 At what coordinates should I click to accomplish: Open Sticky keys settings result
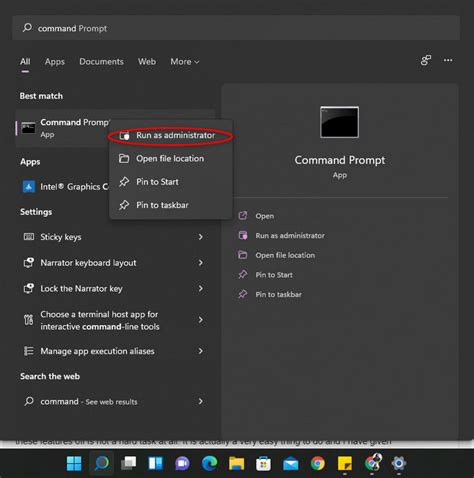pyautogui.click(x=115, y=237)
